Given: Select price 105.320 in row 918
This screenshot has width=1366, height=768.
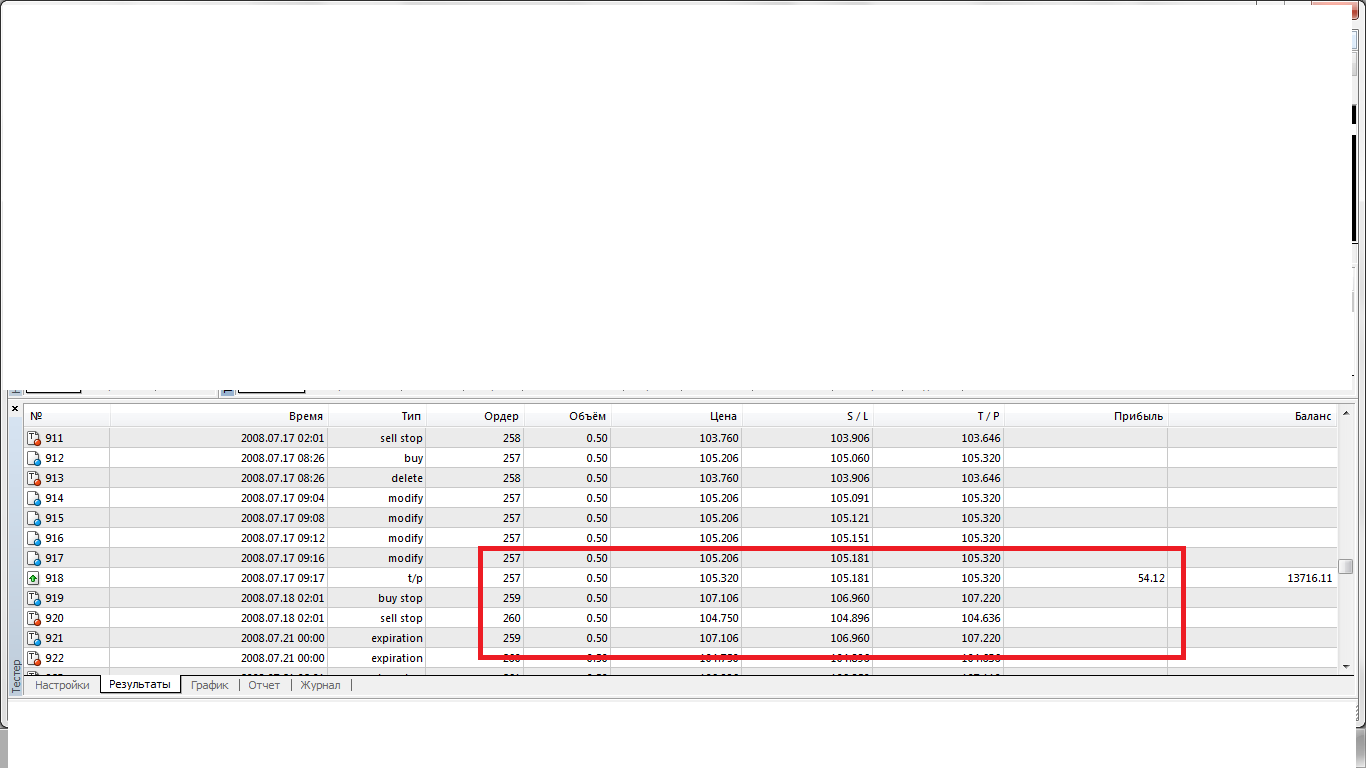Looking at the screenshot, I should click(718, 578).
